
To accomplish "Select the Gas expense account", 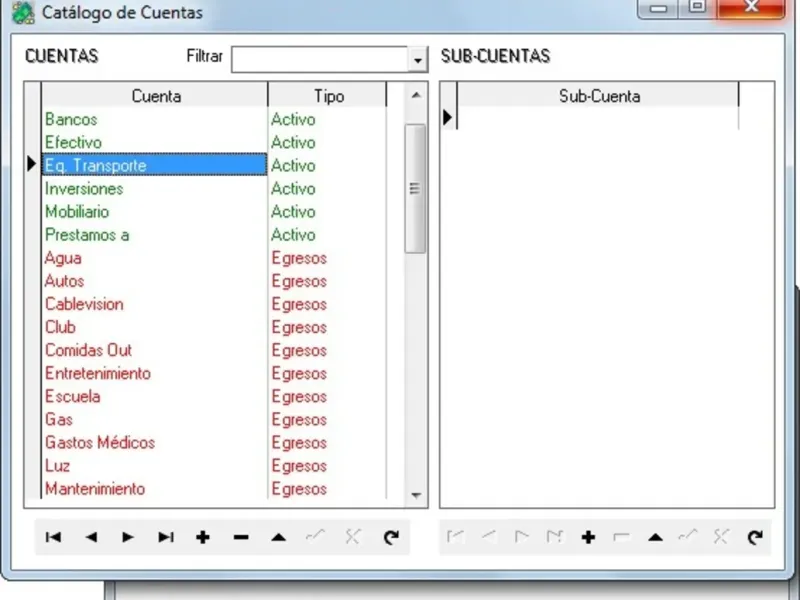I will pyautogui.click(x=155, y=419).
